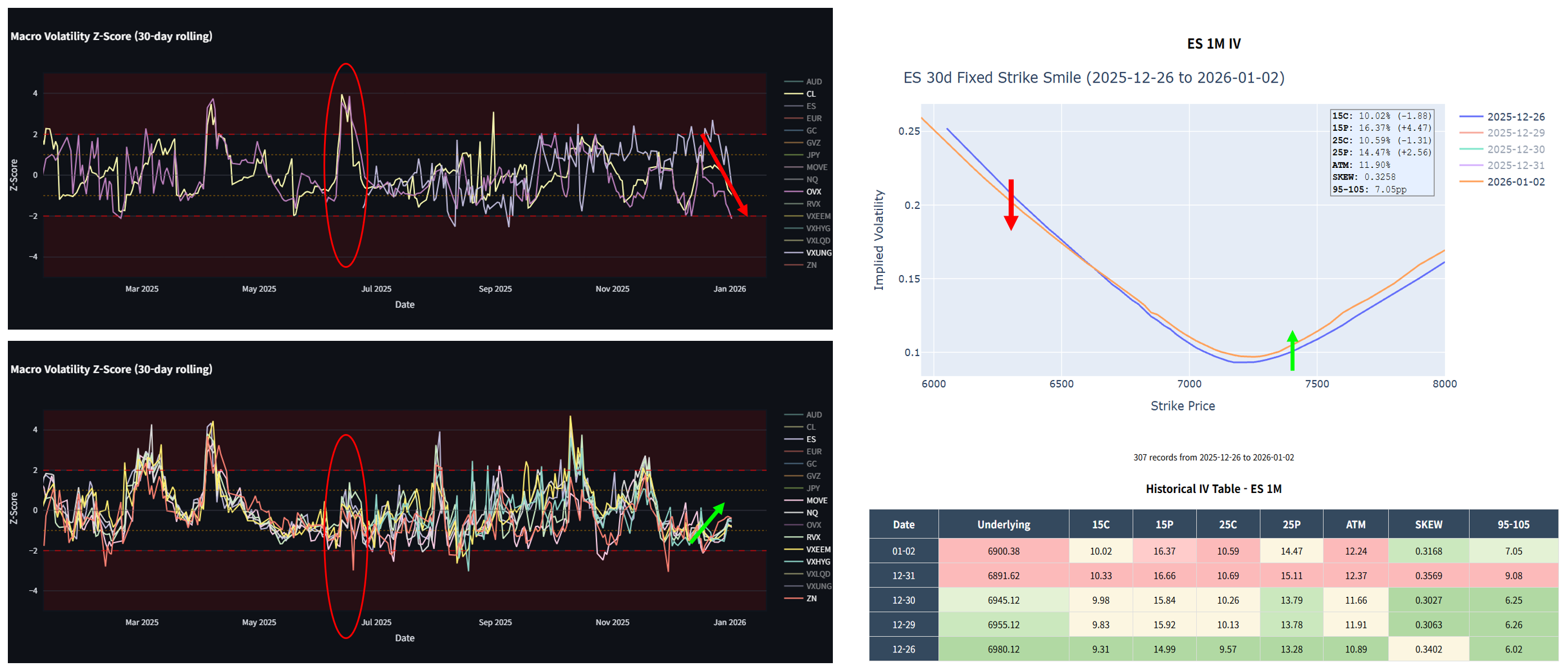Select the 12-30 date row in table
Viewport: 1568px width, 671px height.
[1213, 600]
